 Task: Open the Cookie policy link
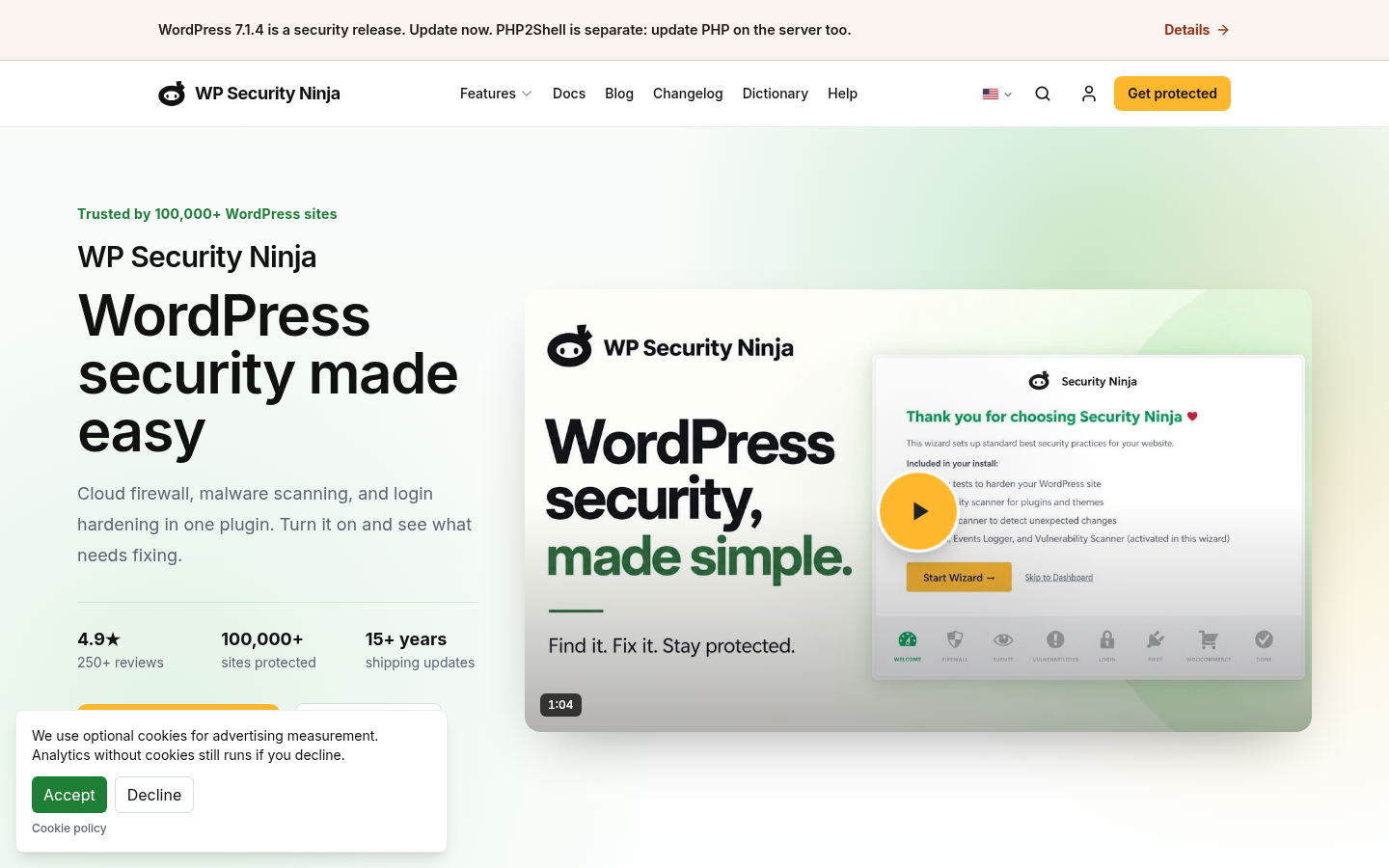click(x=69, y=828)
